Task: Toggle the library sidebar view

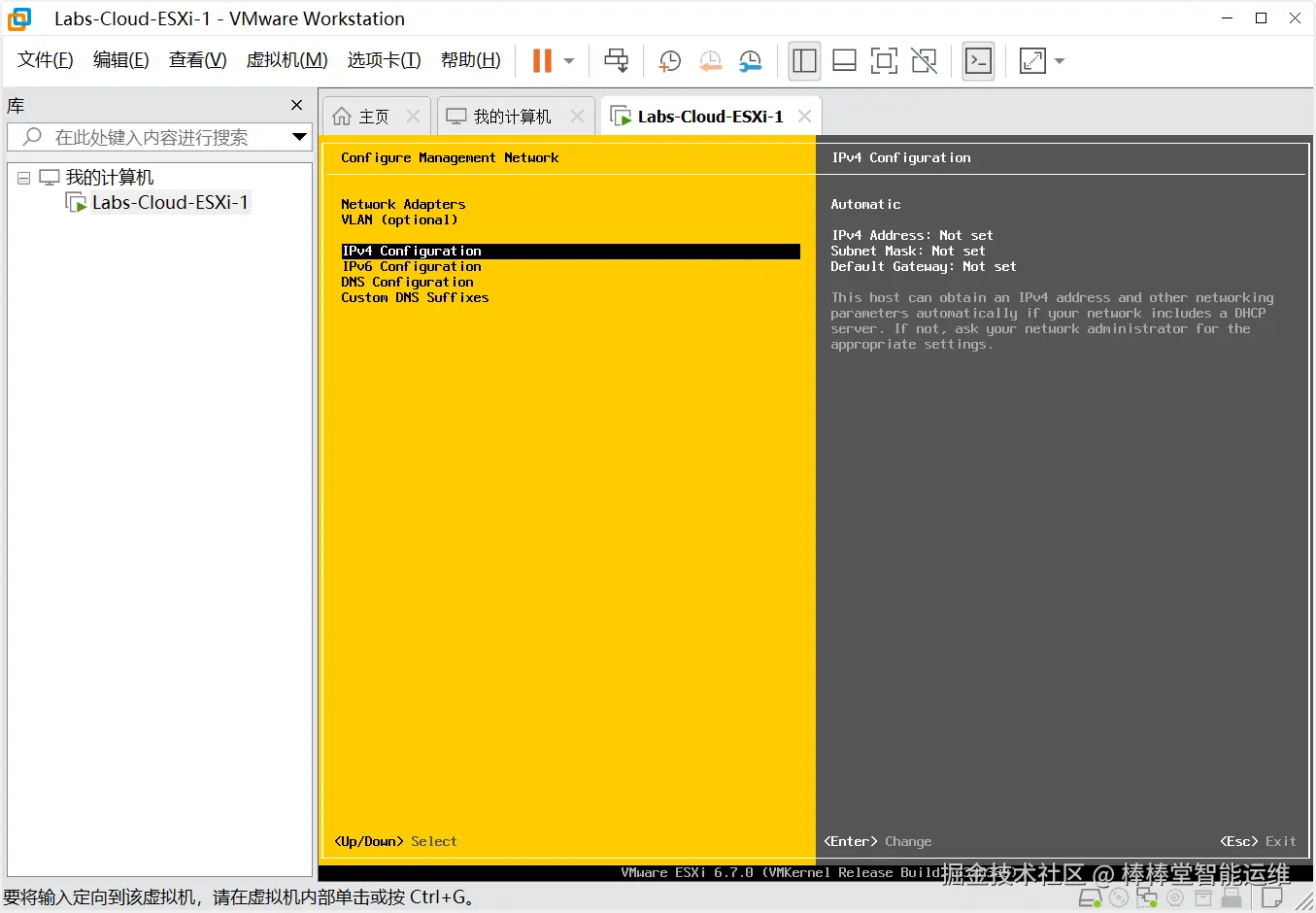Action: click(804, 60)
